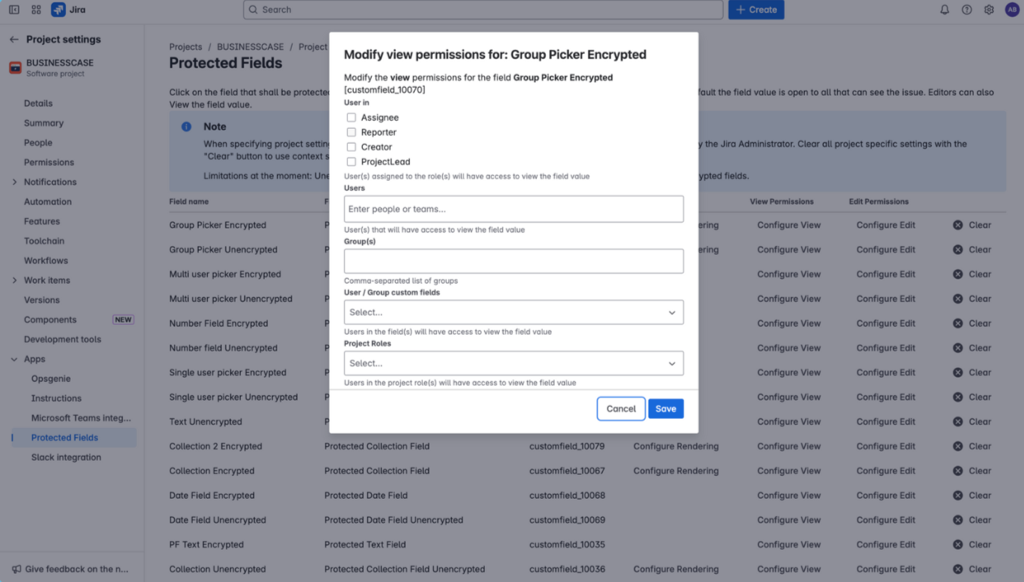Expand the Notifications section in sidebar

(14, 182)
